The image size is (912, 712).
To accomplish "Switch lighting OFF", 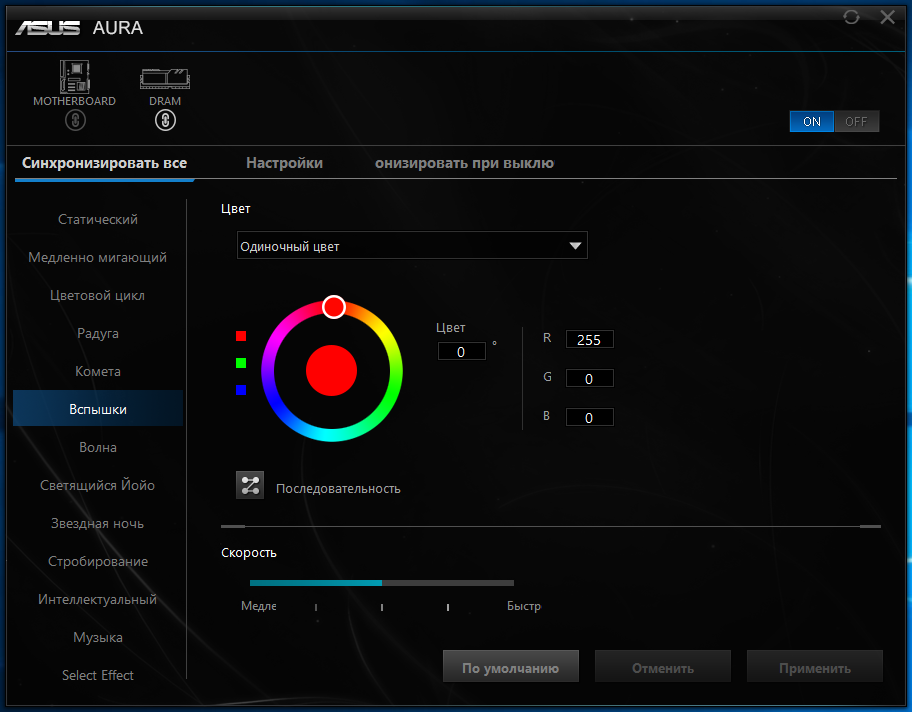I will pyautogui.click(x=856, y=122).
